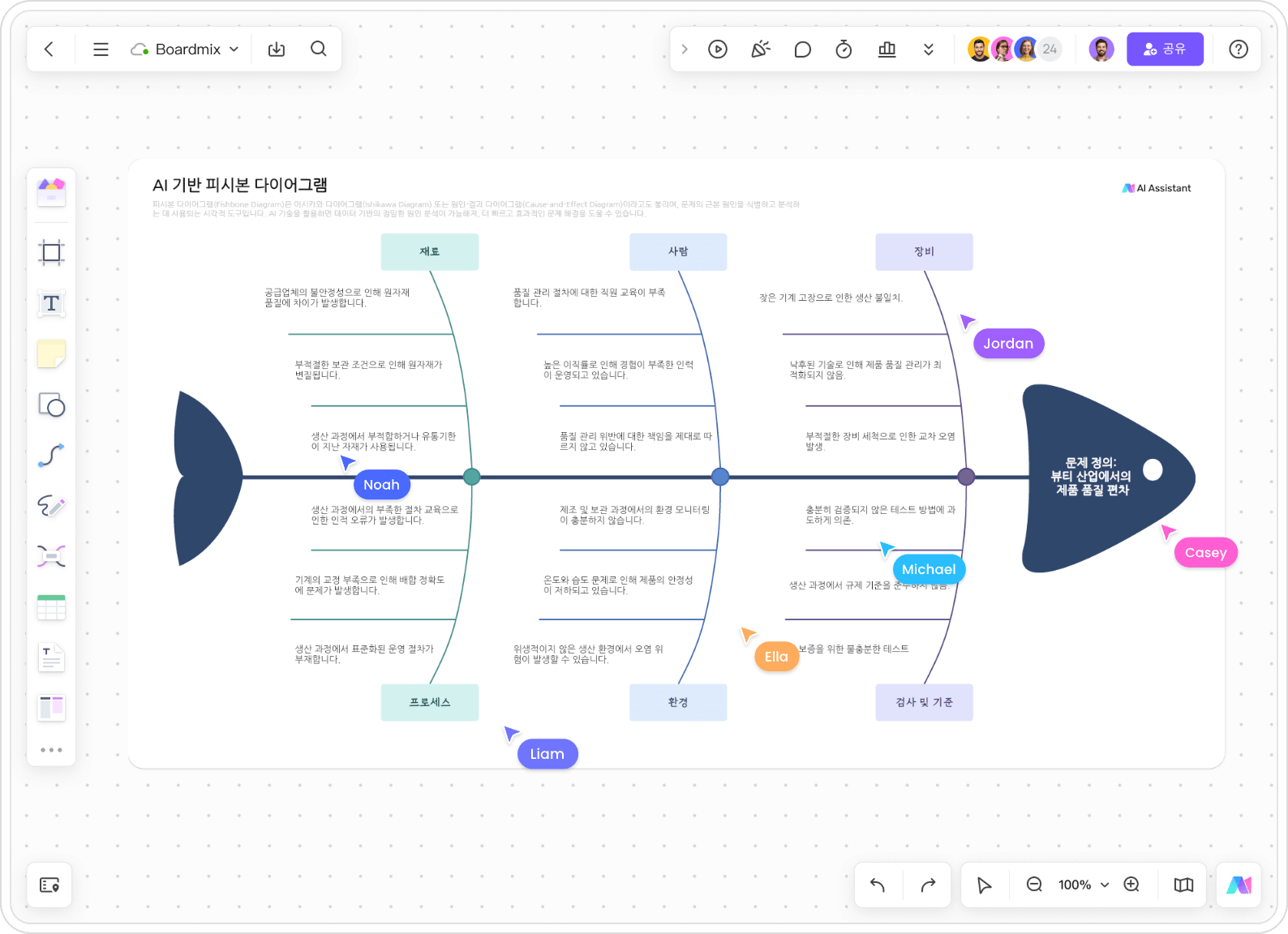Viewport: 1288px width, 934px height.
Task: Open the help question mark icon
Action: coord(1239,49)
